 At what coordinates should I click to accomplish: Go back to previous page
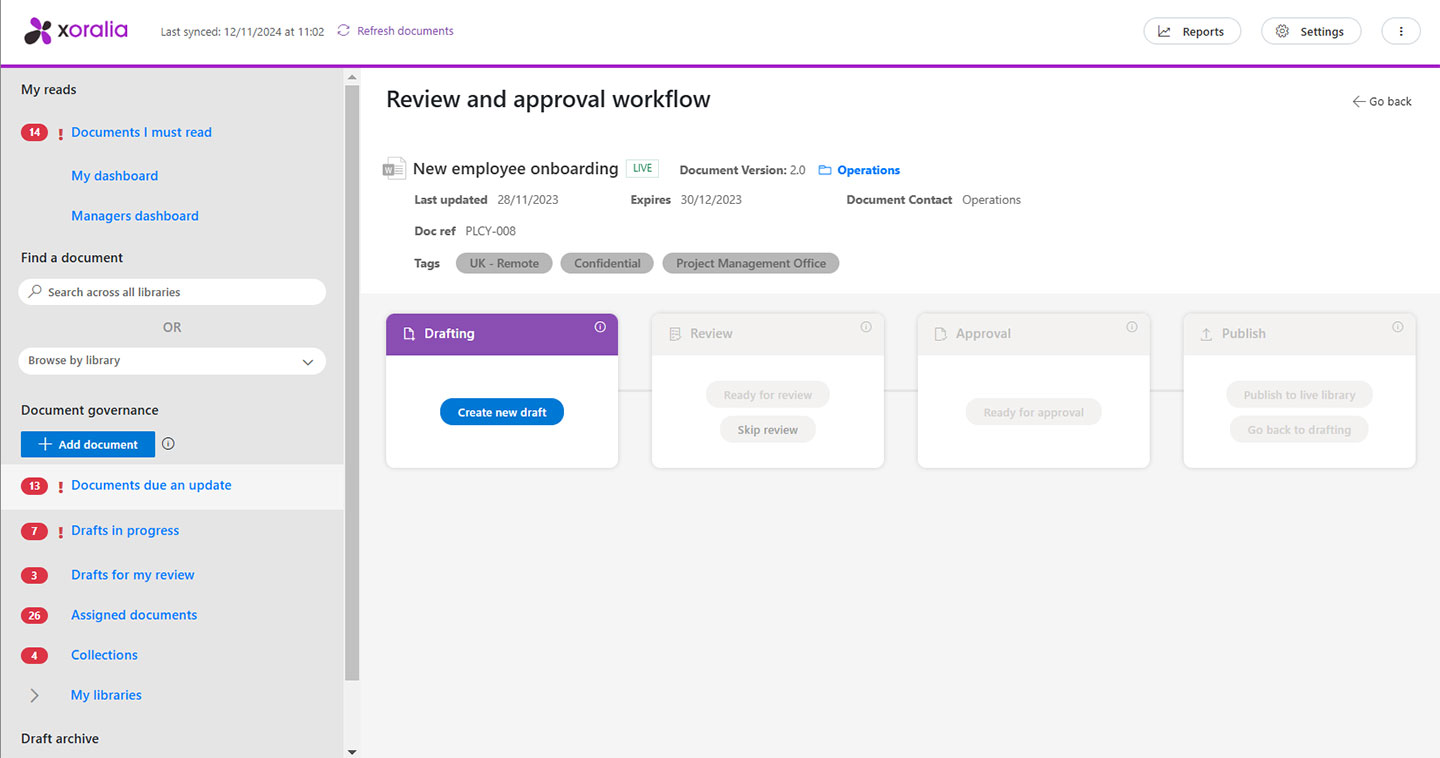coord(1382,101)
